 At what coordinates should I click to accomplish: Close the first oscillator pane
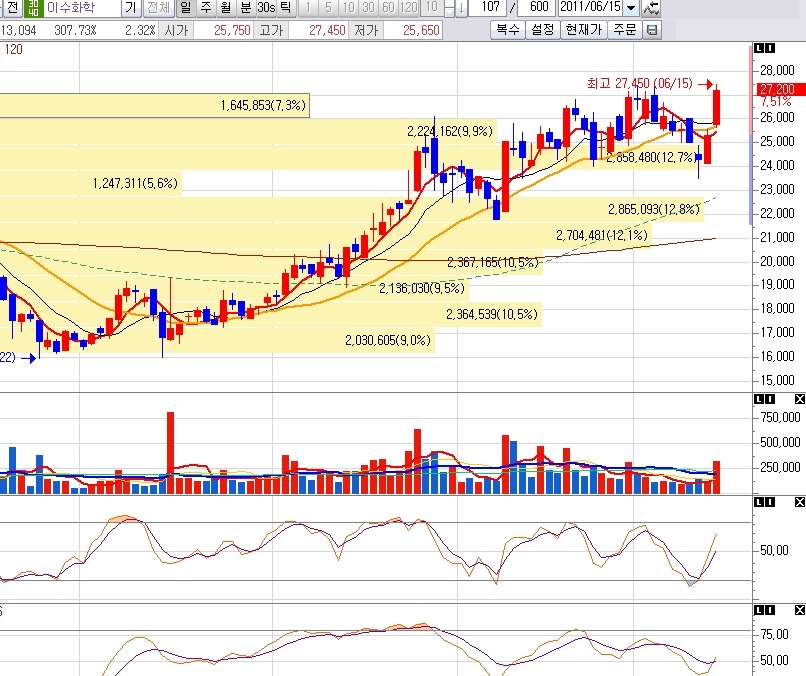click(x=799, y=502)
